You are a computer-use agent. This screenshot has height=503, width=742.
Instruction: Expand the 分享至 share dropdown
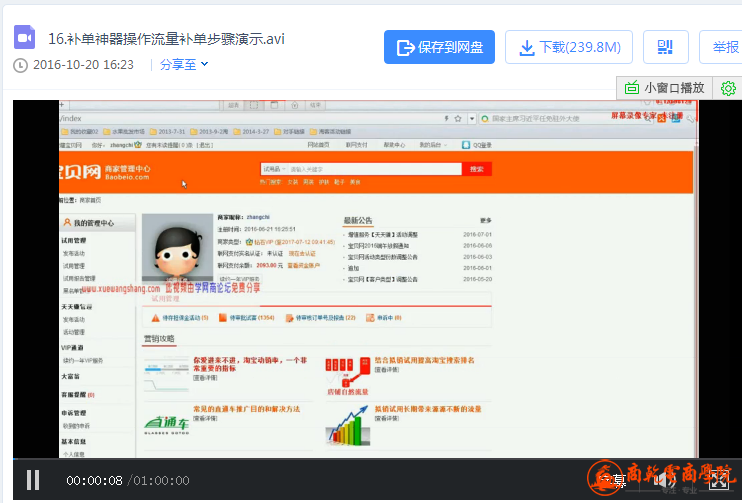184,64
